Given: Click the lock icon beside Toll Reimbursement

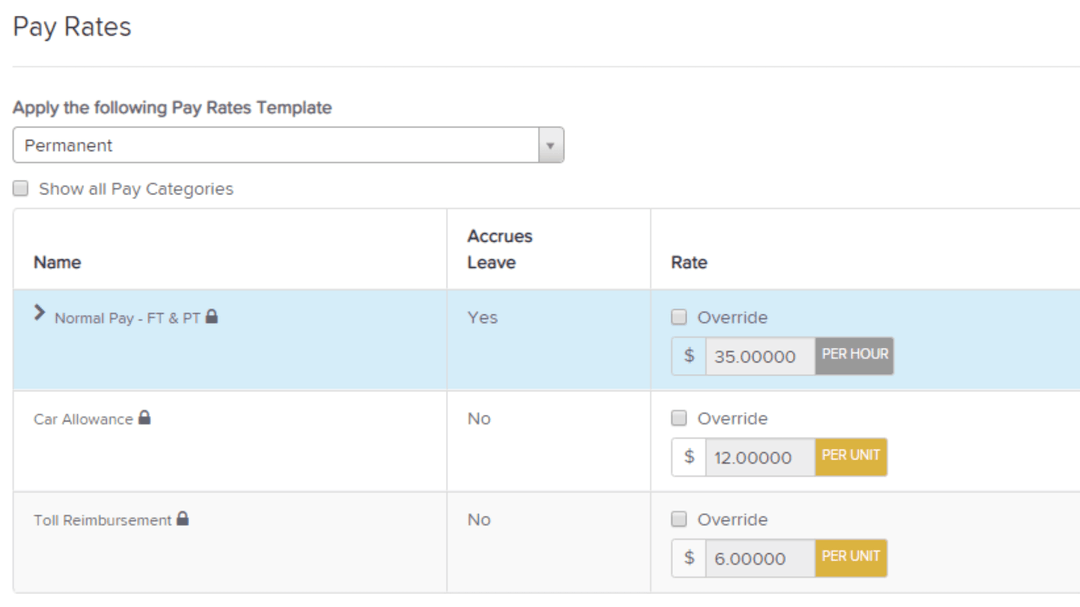Looking at the screenshot, I should [183, 519].
